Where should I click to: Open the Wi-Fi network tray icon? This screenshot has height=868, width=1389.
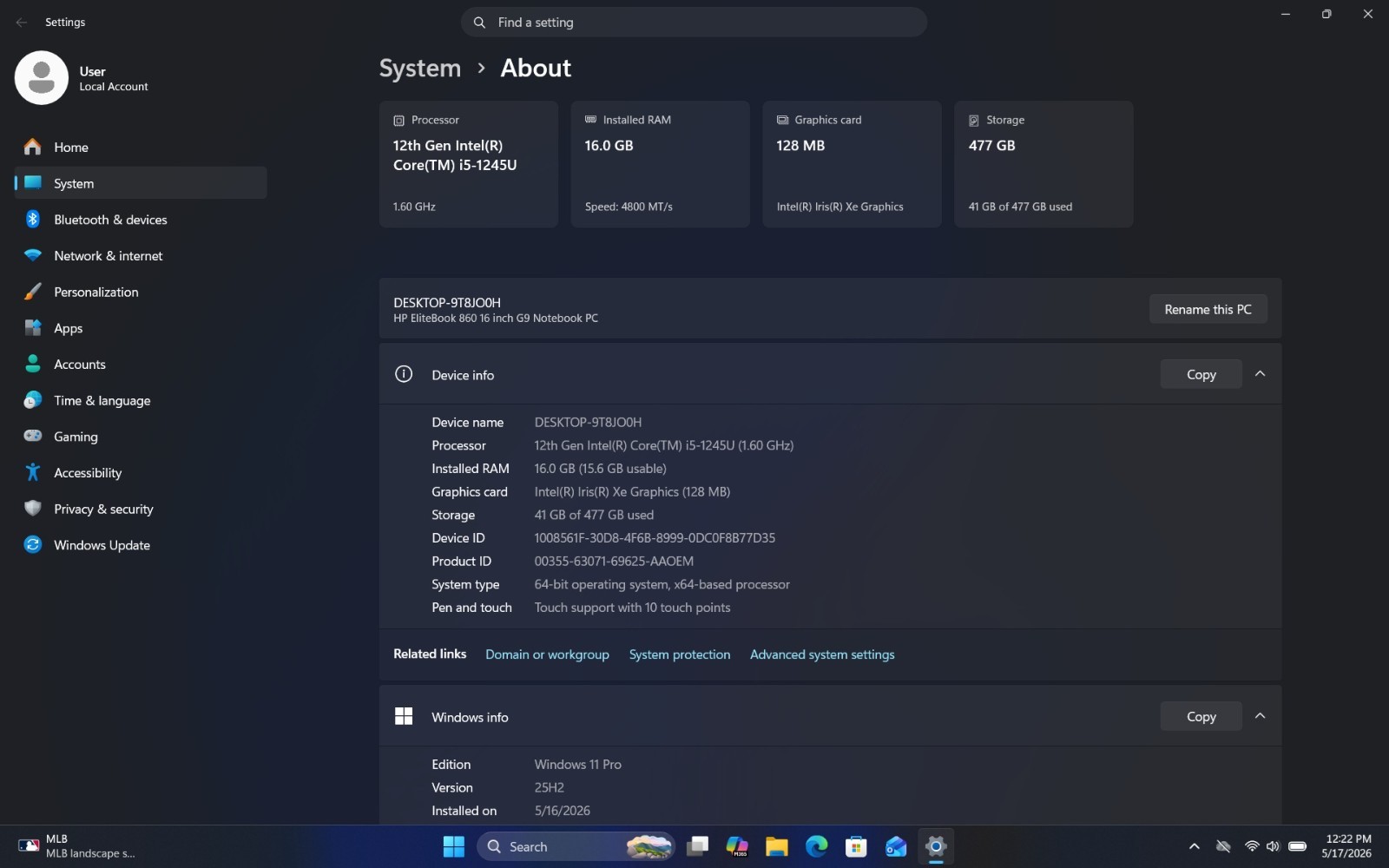pos(1252,846)
